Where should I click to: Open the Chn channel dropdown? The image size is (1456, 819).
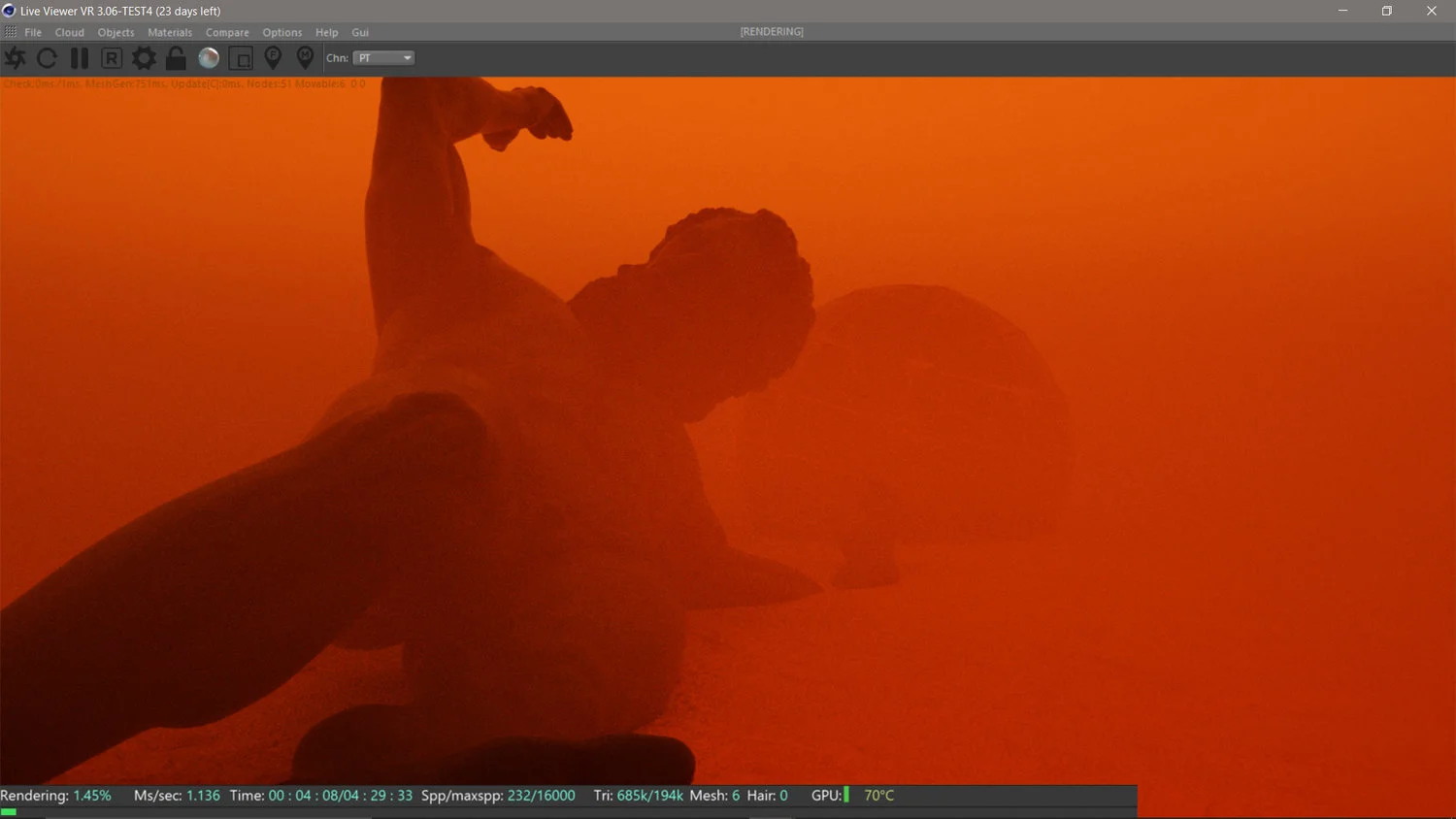point(384,58)
